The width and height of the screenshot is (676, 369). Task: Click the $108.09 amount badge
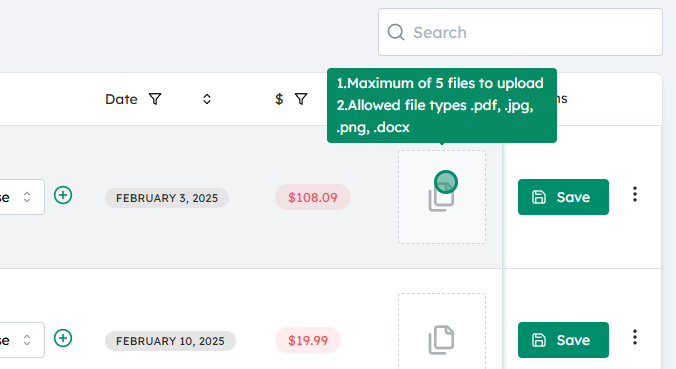click(x=313, y=197)
